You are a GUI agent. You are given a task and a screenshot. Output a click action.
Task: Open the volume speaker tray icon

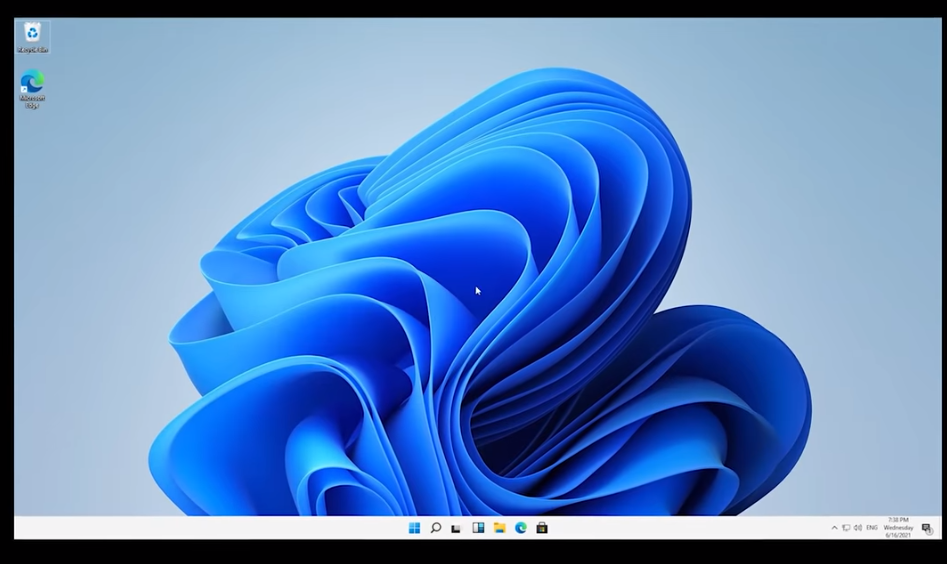coord(858,528)
